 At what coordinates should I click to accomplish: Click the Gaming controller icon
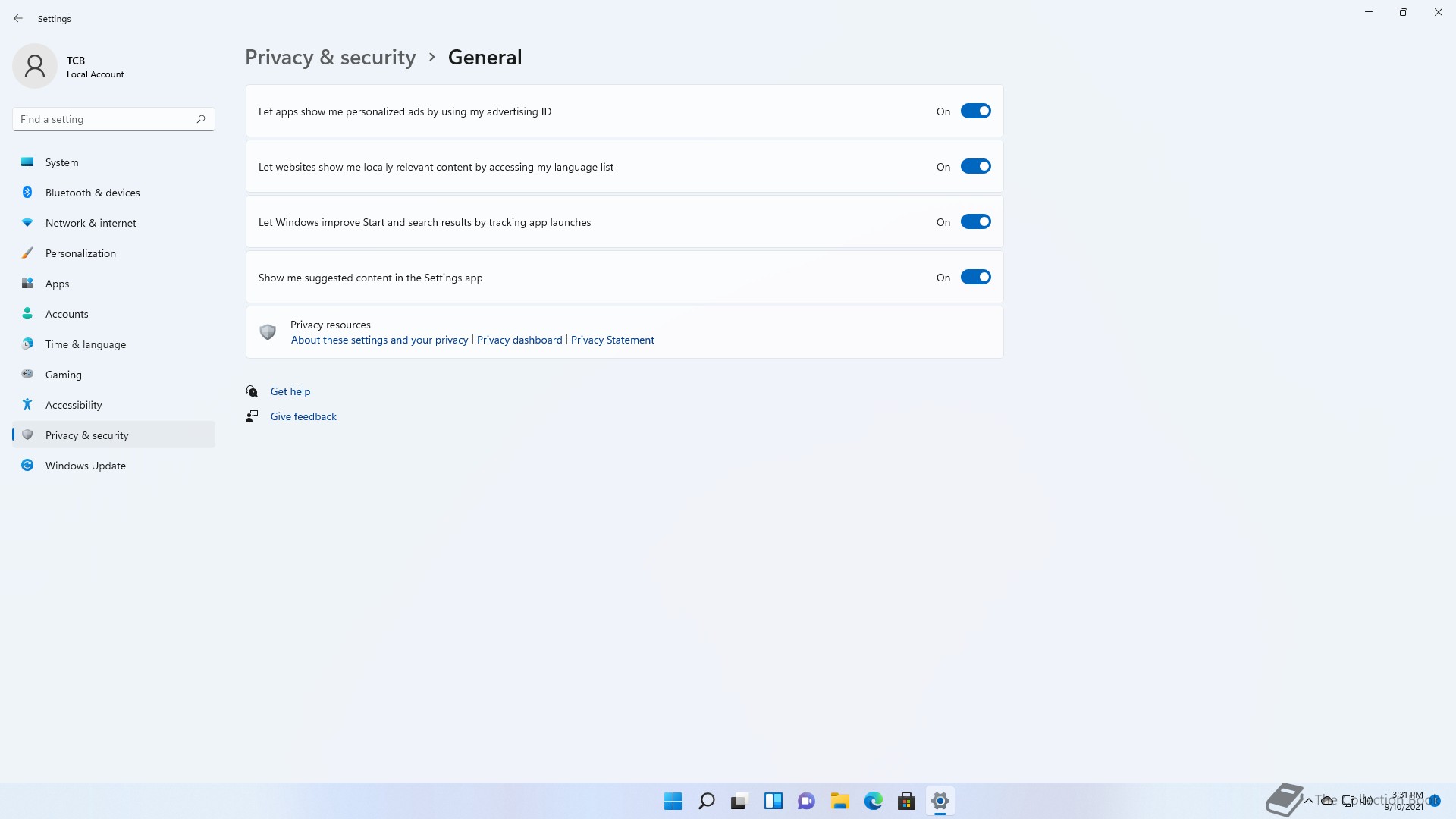27,374
